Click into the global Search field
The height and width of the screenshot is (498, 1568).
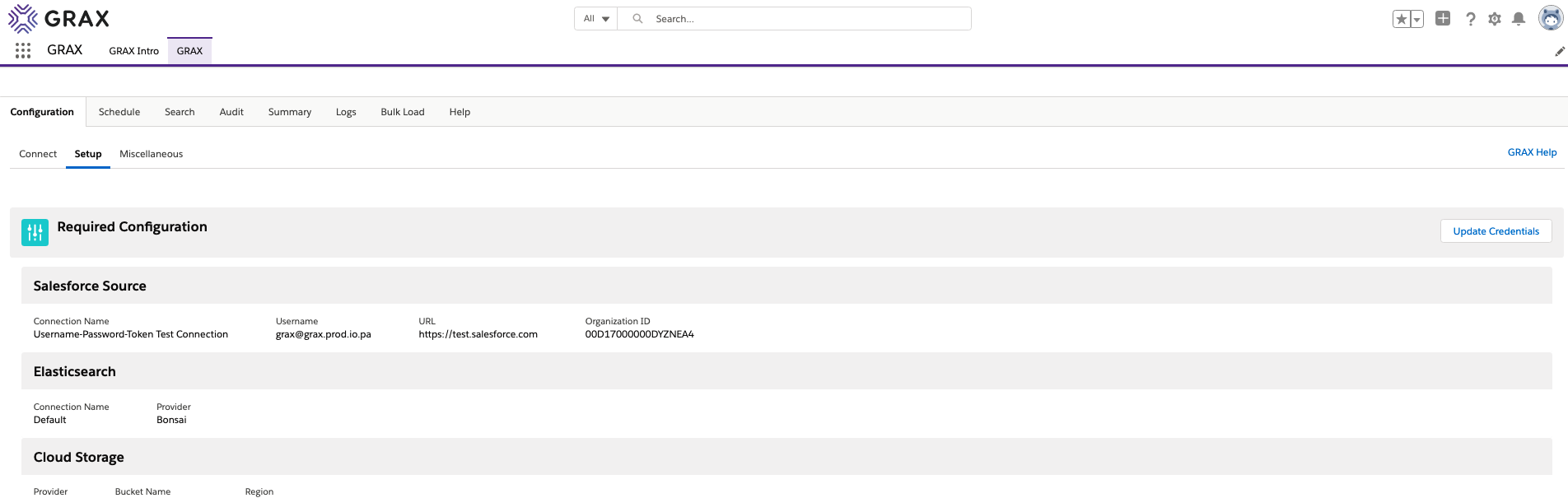(795, 19)
